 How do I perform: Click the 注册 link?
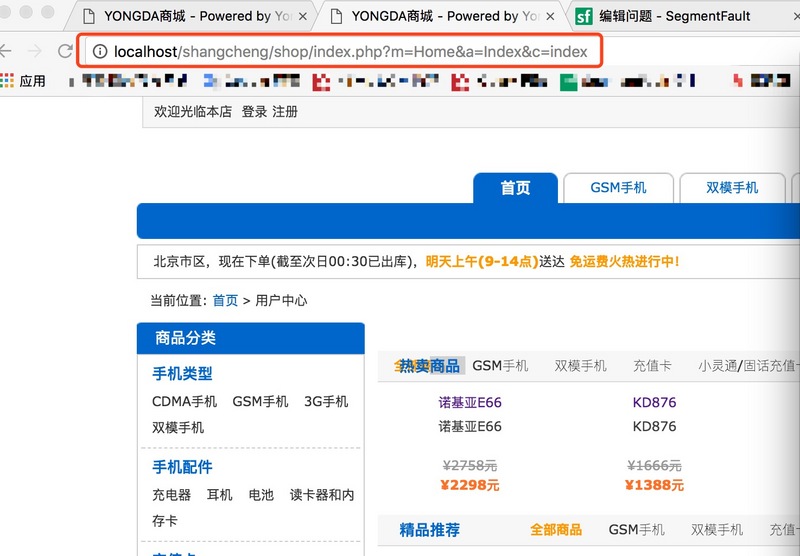[x=285, y=112]
